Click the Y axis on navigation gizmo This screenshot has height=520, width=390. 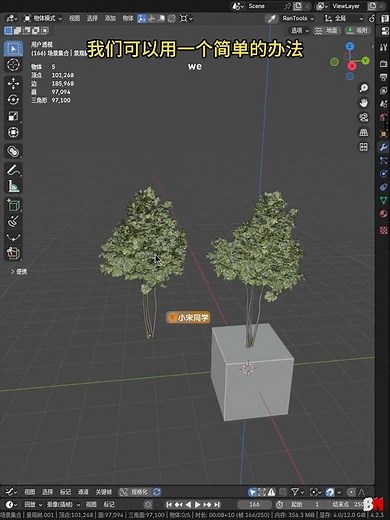click(366, 60)
